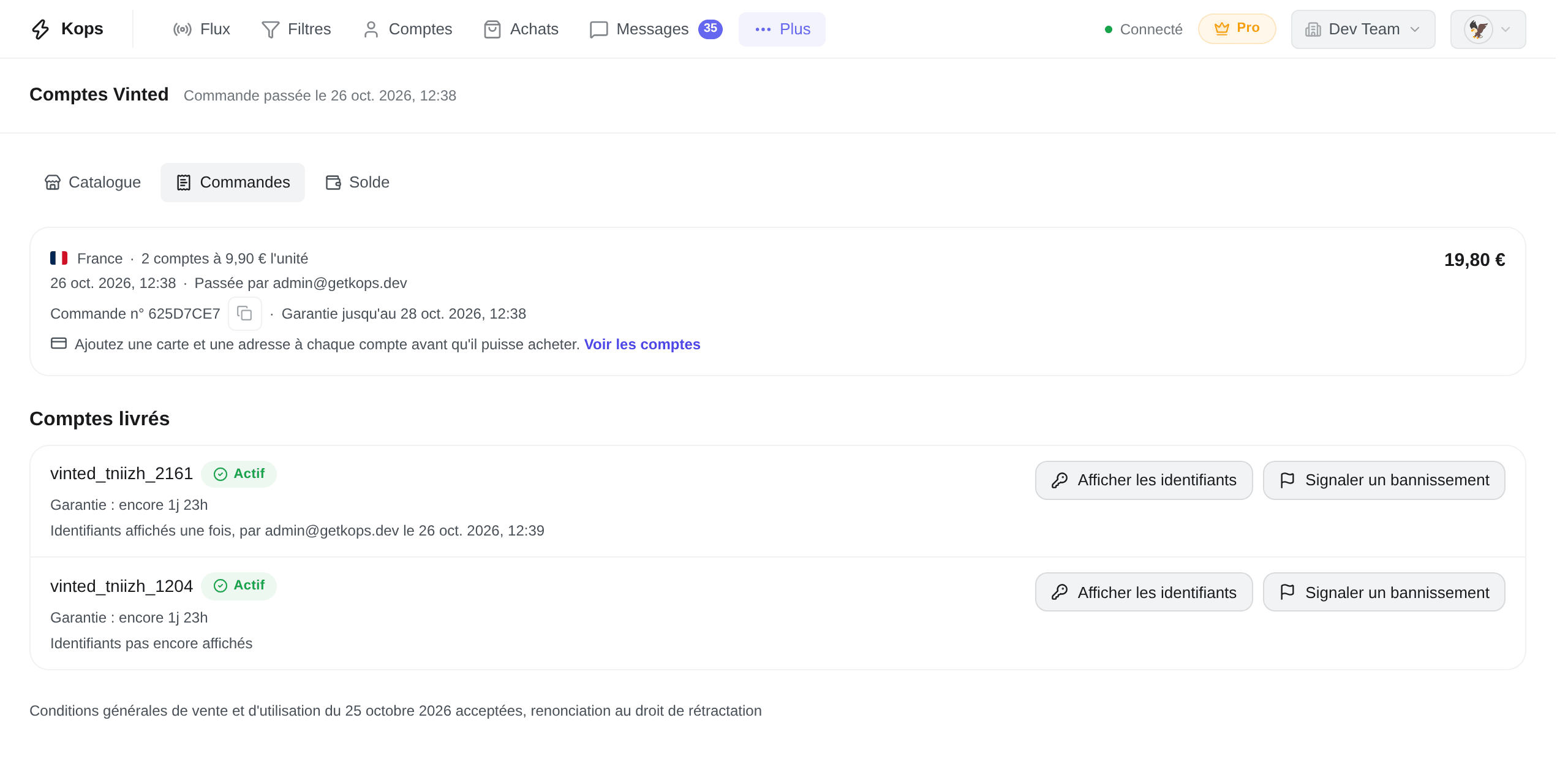
Task: Open the Filtres section
Action: coord(296,29)
